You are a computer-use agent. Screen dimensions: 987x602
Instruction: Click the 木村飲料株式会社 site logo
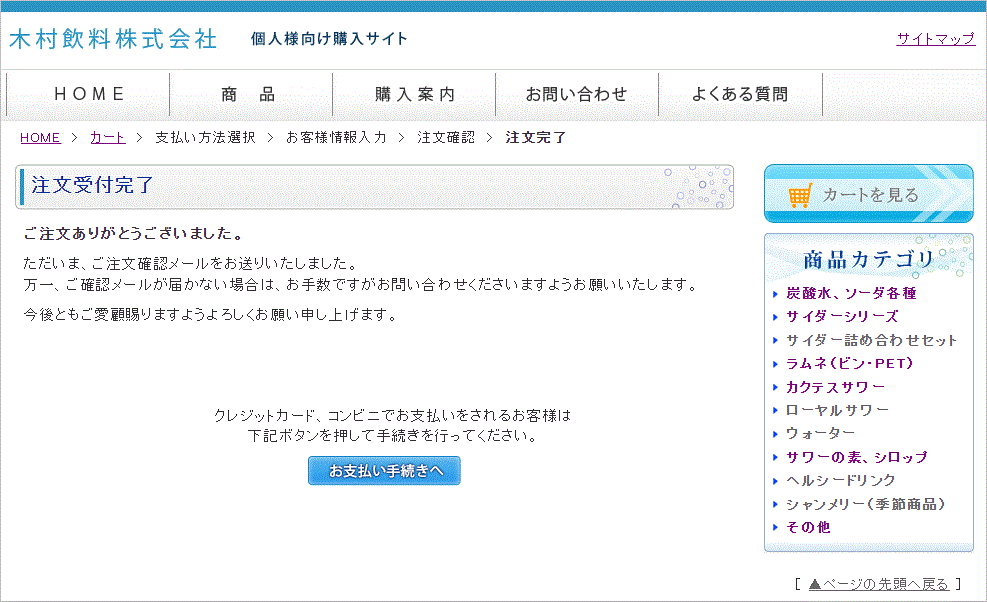[x=113, y=39]
